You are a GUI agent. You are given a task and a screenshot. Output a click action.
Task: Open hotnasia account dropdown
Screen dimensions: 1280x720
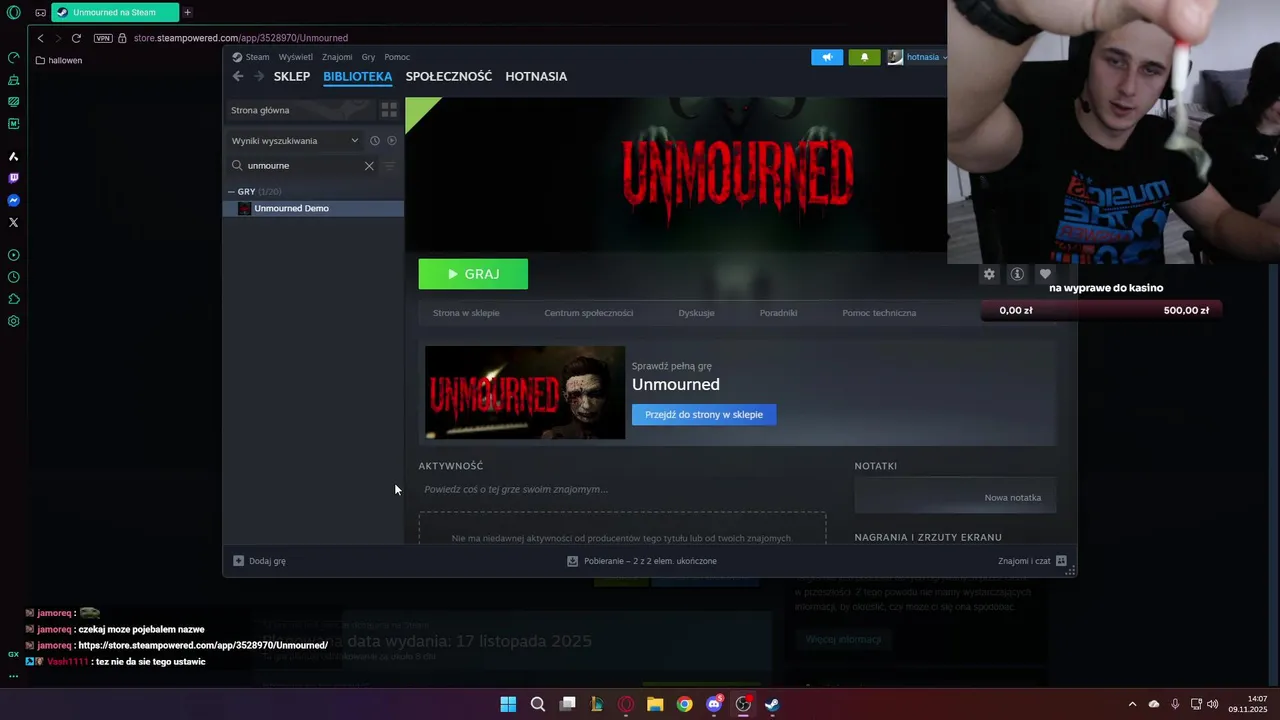917,57
